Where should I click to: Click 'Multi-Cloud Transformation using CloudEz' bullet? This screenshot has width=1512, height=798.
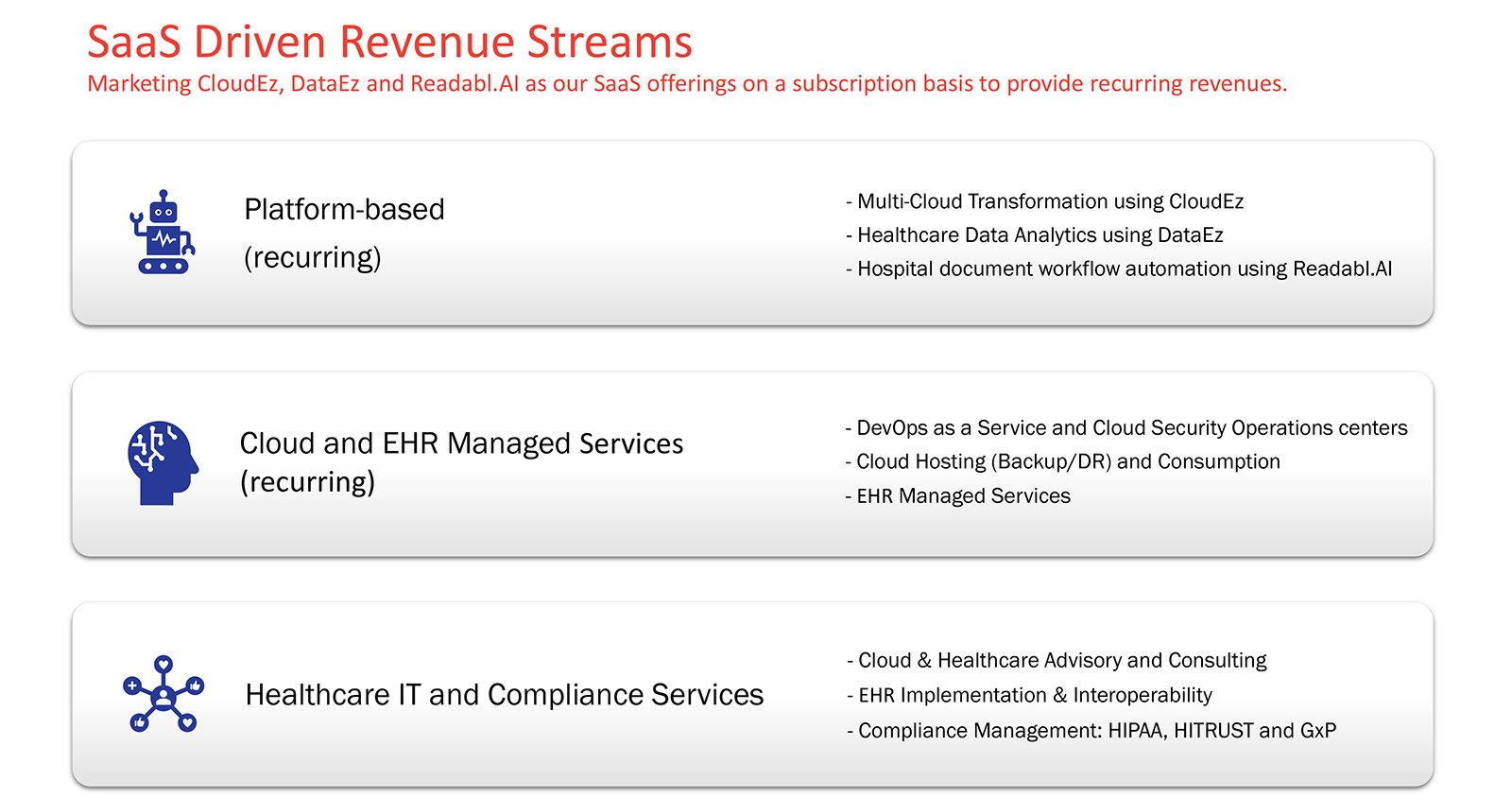1045,201
